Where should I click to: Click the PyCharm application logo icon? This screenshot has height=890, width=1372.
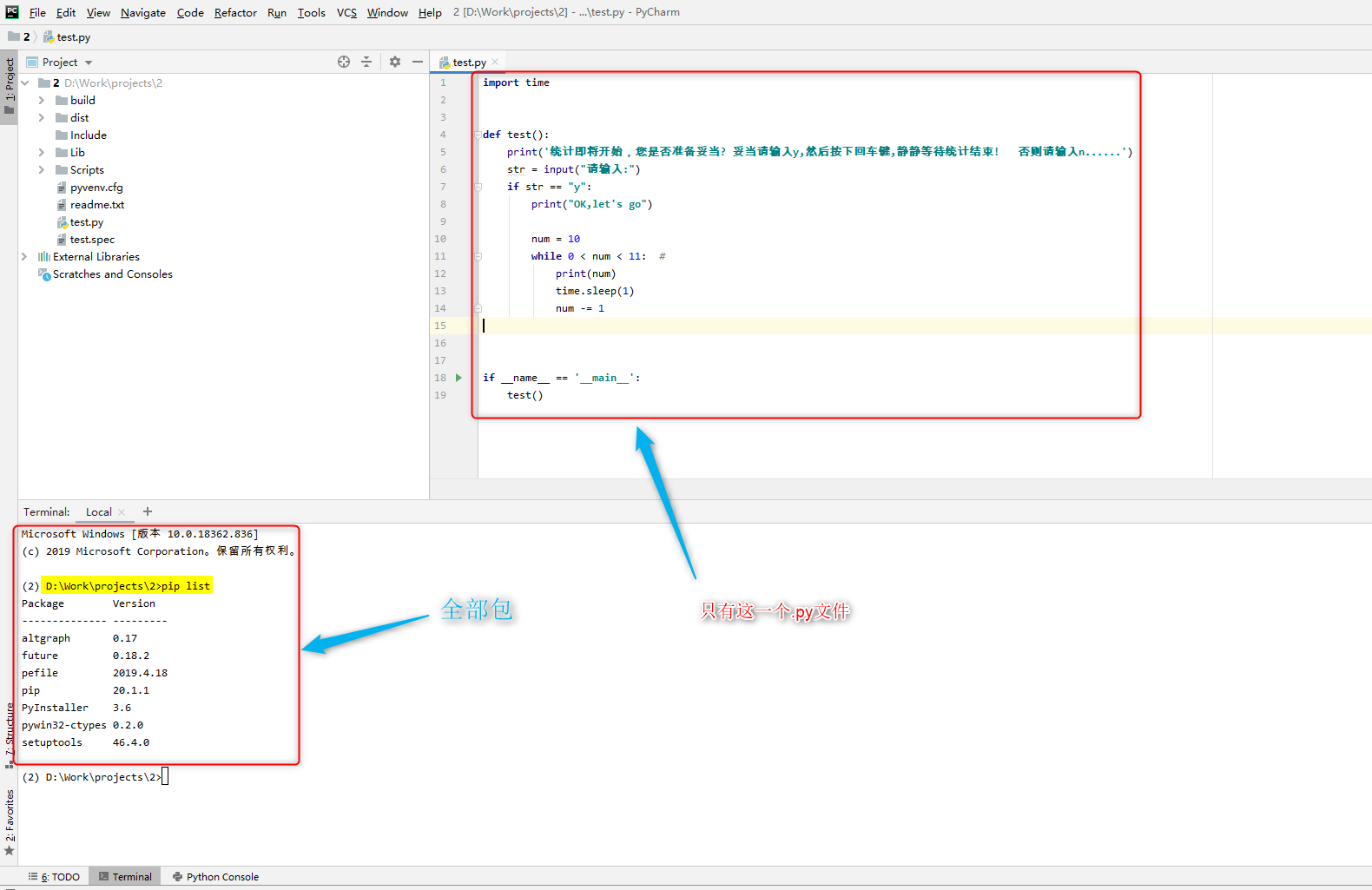pos(12,12)
